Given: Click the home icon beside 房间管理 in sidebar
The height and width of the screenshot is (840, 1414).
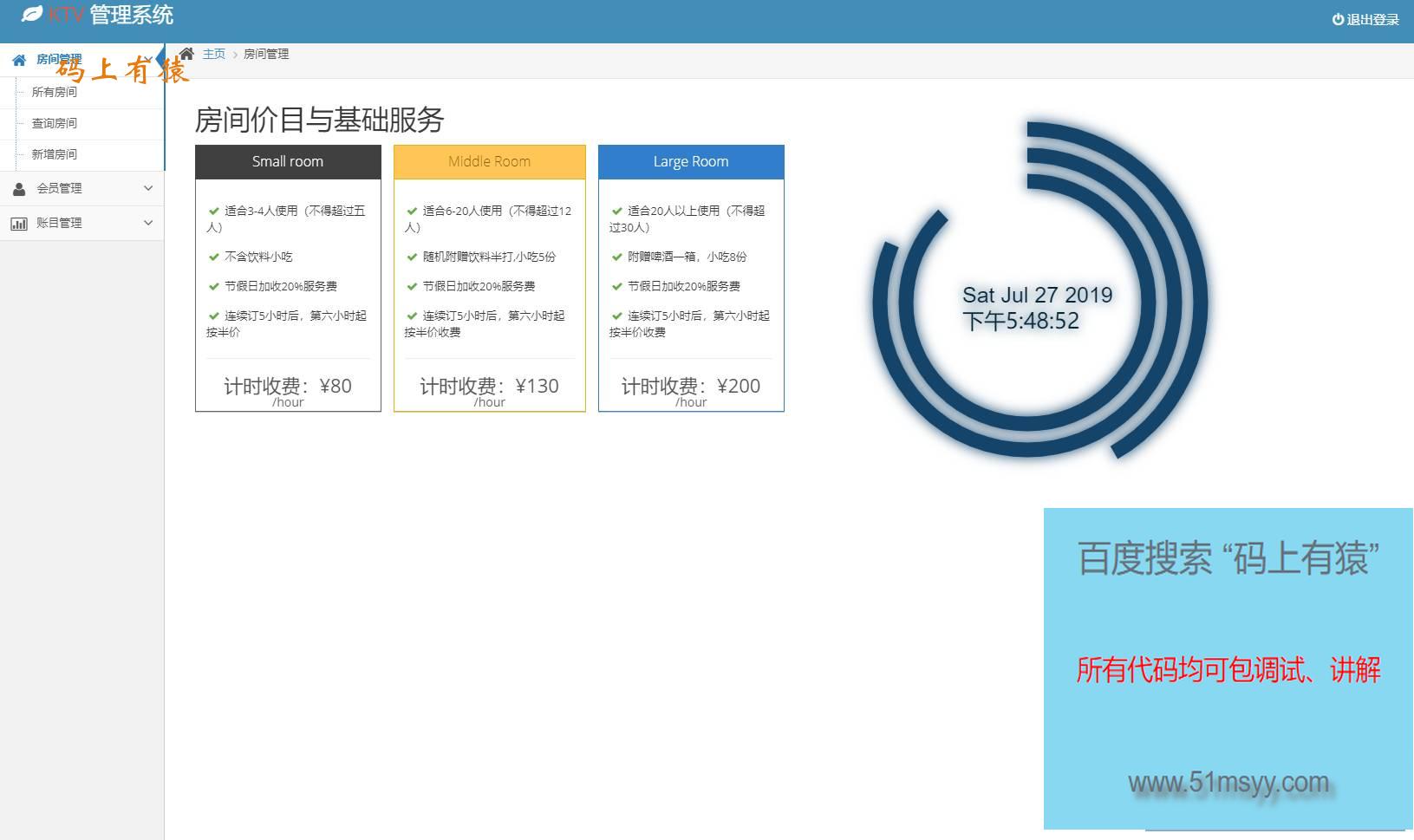Looking at the screenshot, I should pyautogui.click(x=19, y=60).
